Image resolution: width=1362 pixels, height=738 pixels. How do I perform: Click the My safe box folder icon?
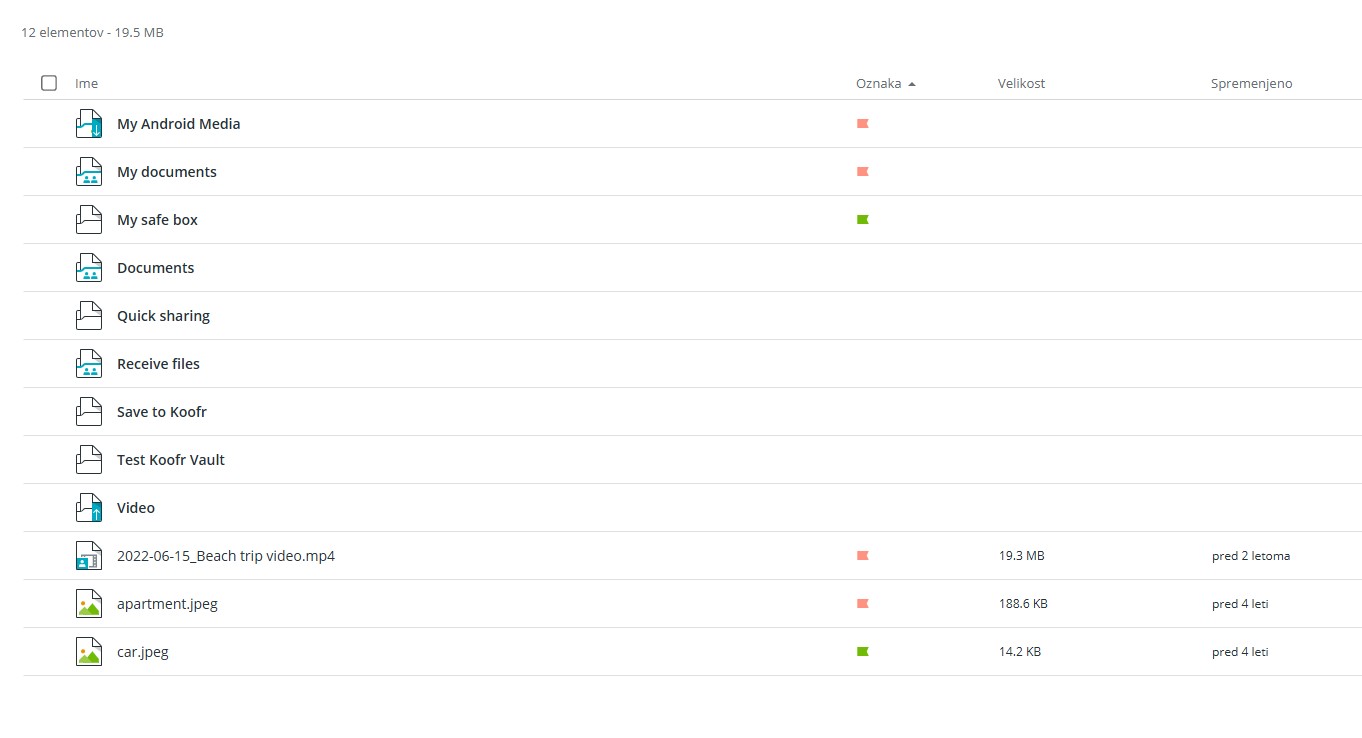[x=89, y=220]
